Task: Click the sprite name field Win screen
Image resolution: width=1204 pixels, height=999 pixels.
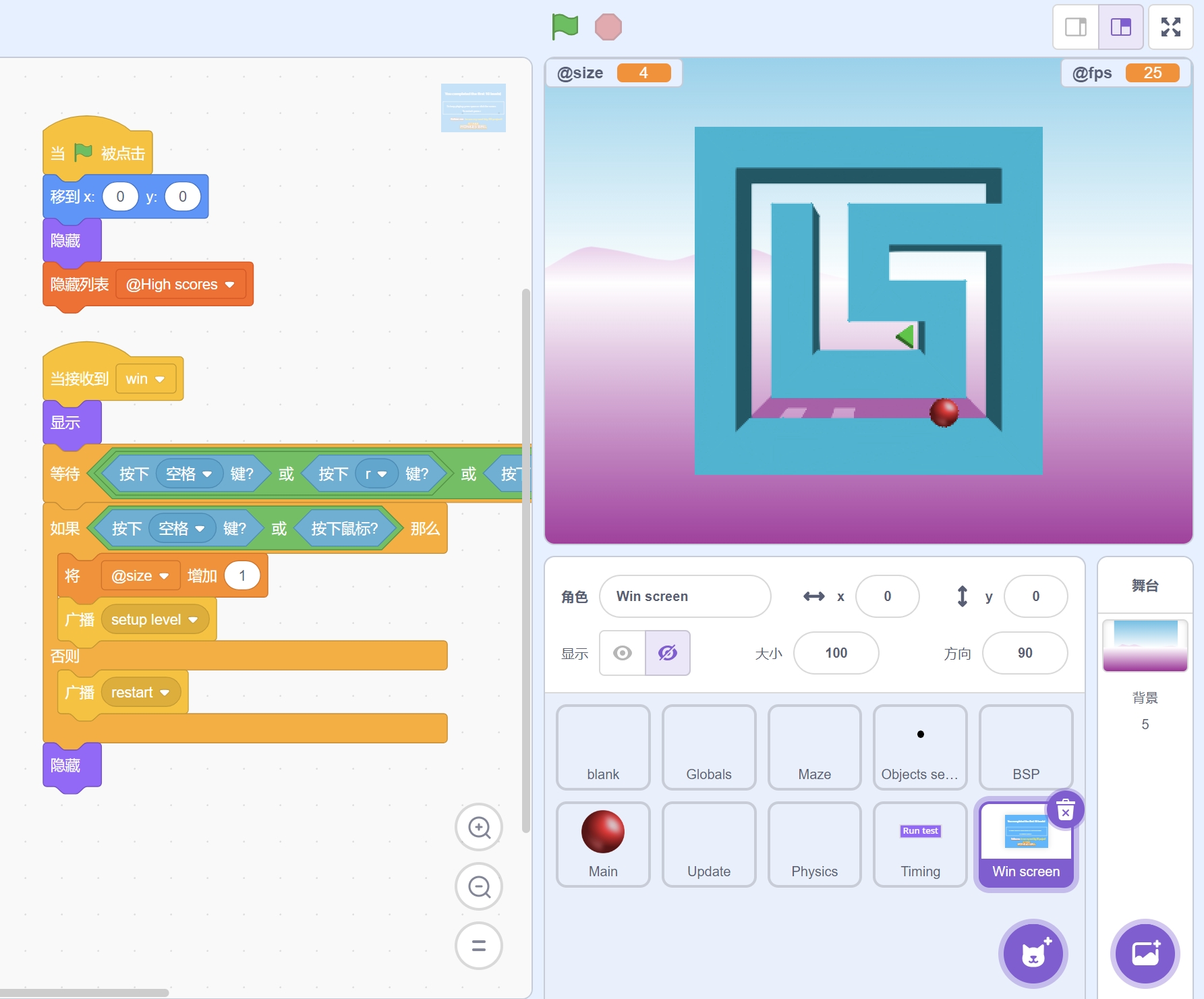Action: click(x=685, y=596)
